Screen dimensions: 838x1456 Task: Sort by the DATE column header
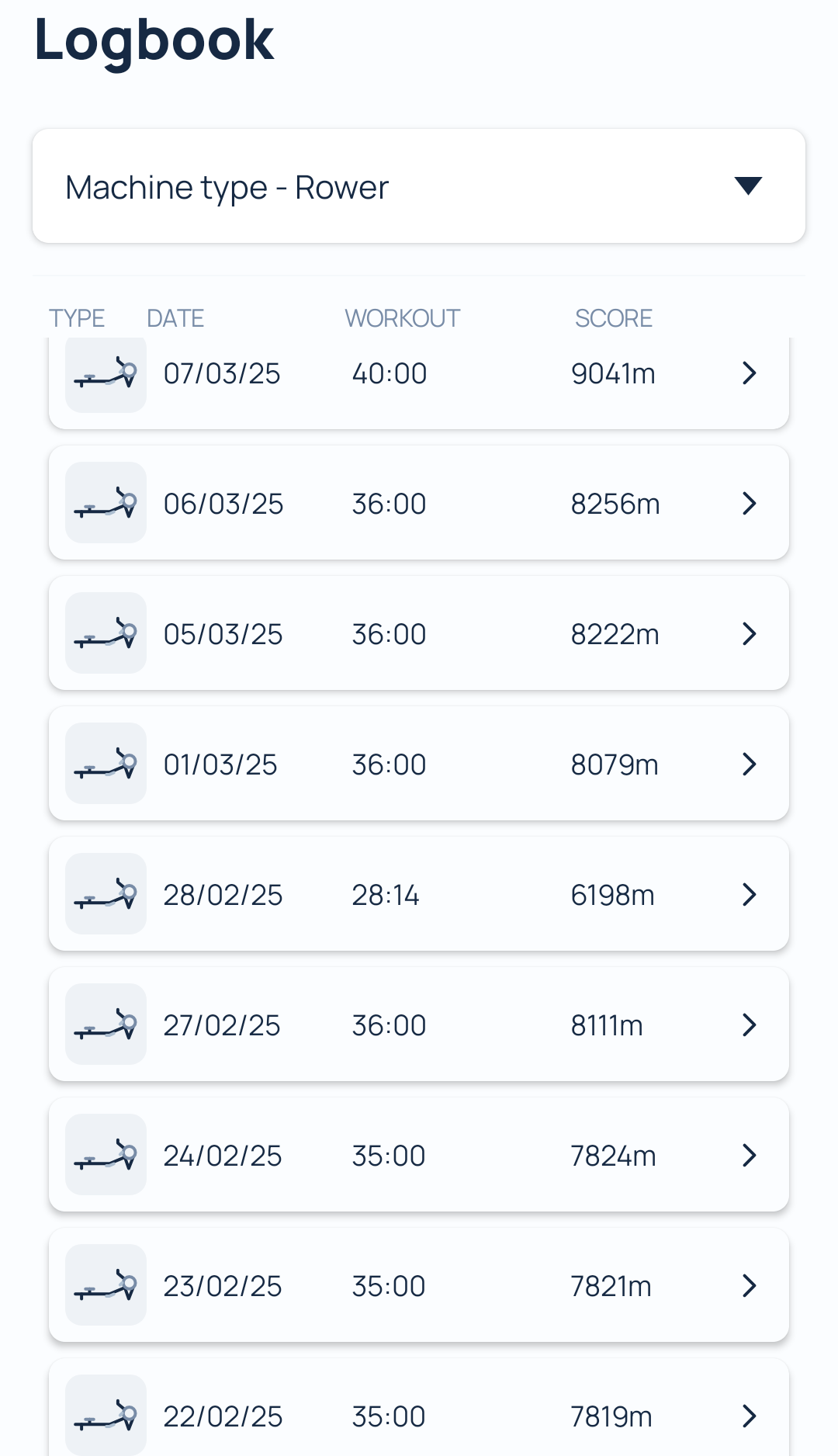[175, 318]
